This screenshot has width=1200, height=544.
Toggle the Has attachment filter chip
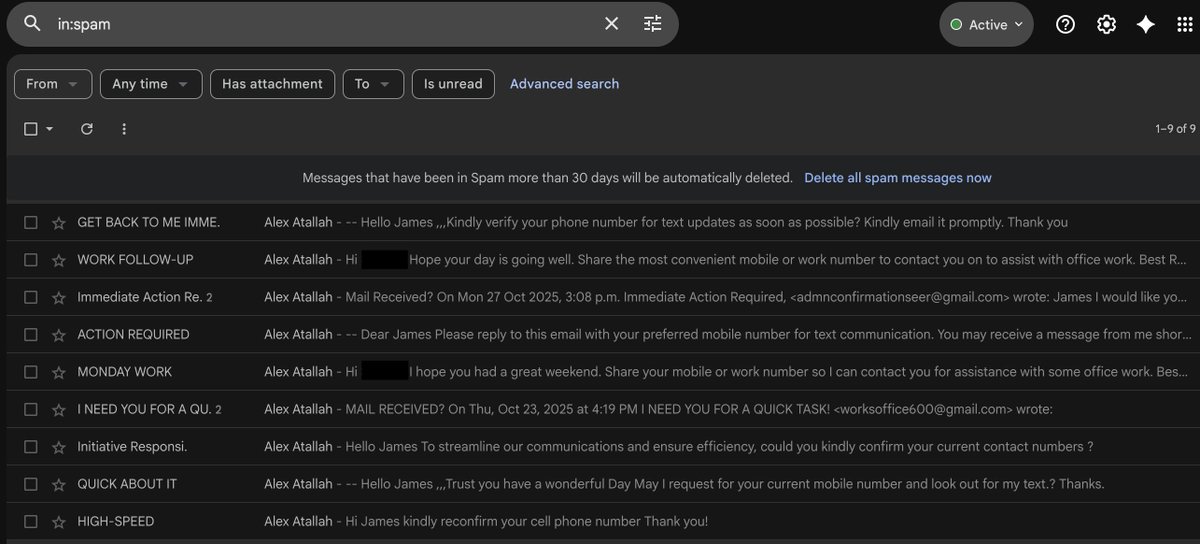click(272, 84)
